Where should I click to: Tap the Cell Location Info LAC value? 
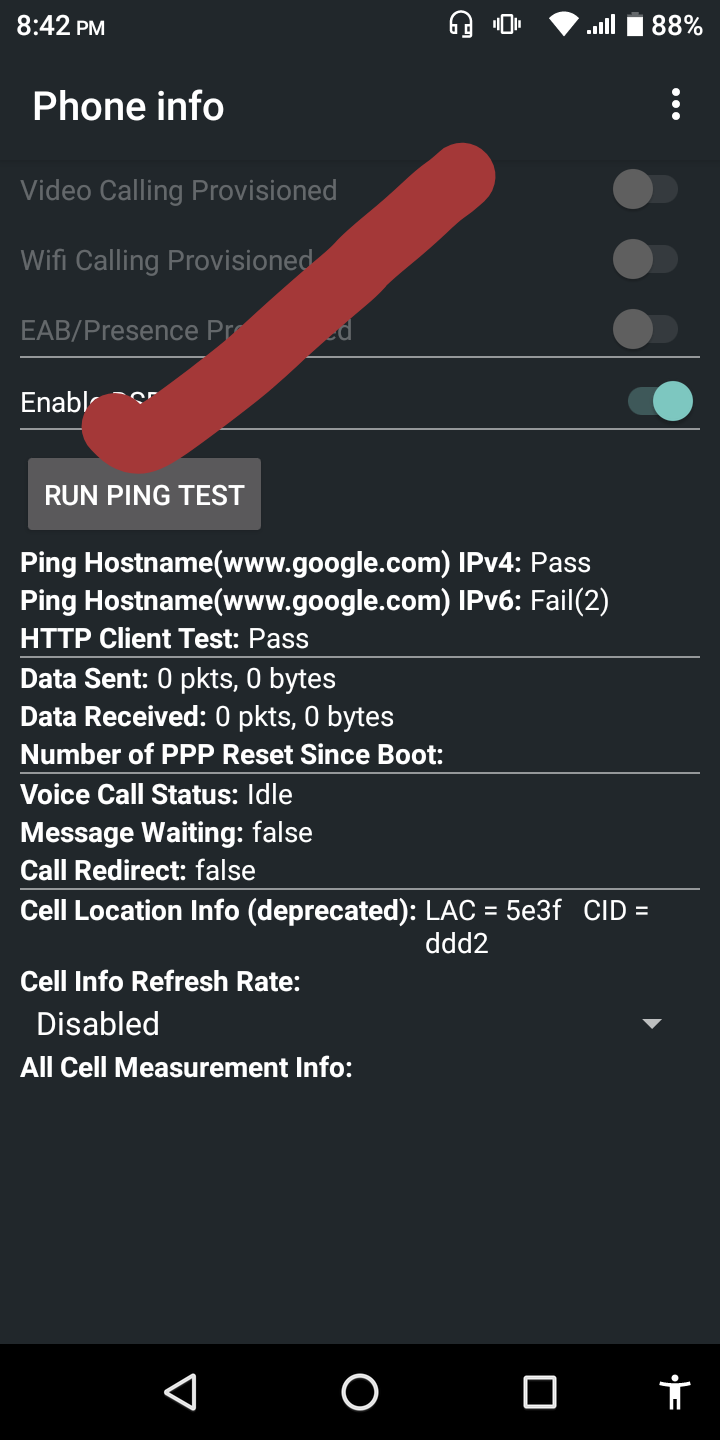[x=493, y=911]
